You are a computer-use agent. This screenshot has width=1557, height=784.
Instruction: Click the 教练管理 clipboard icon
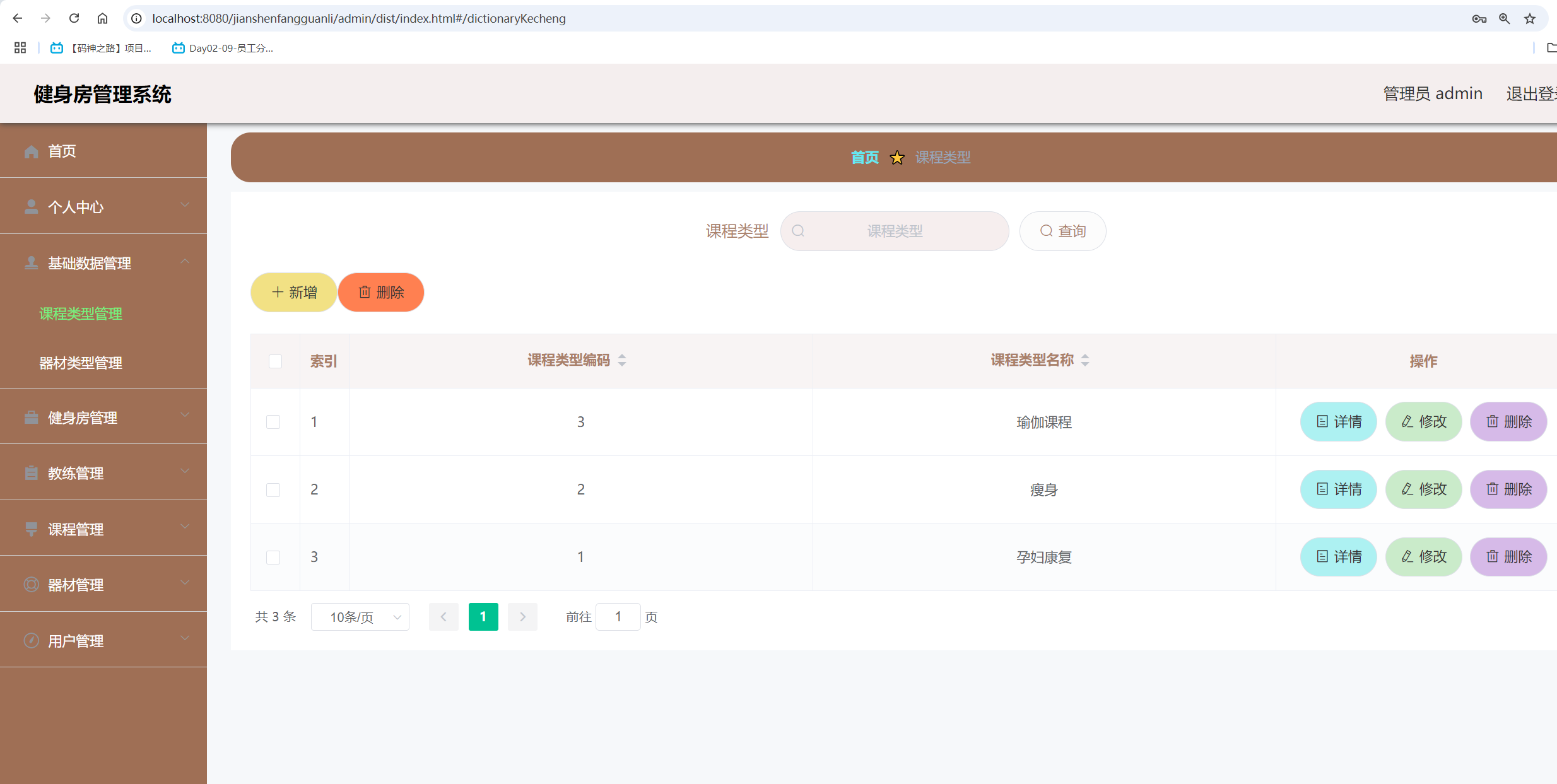click(32, 473)
